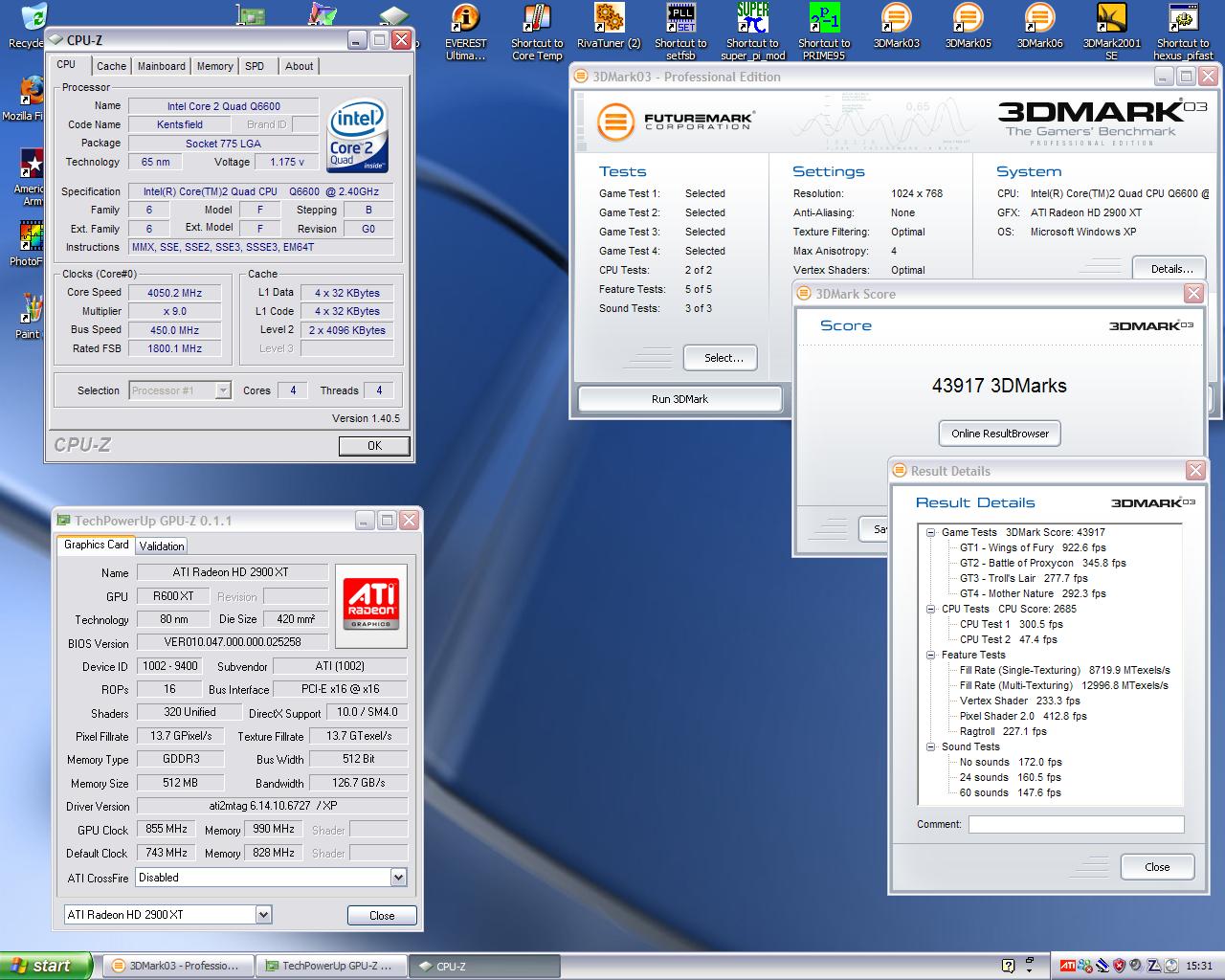Open the Paint desktop icon
The image size is (1225, 980).
click(x=29, y=318)
